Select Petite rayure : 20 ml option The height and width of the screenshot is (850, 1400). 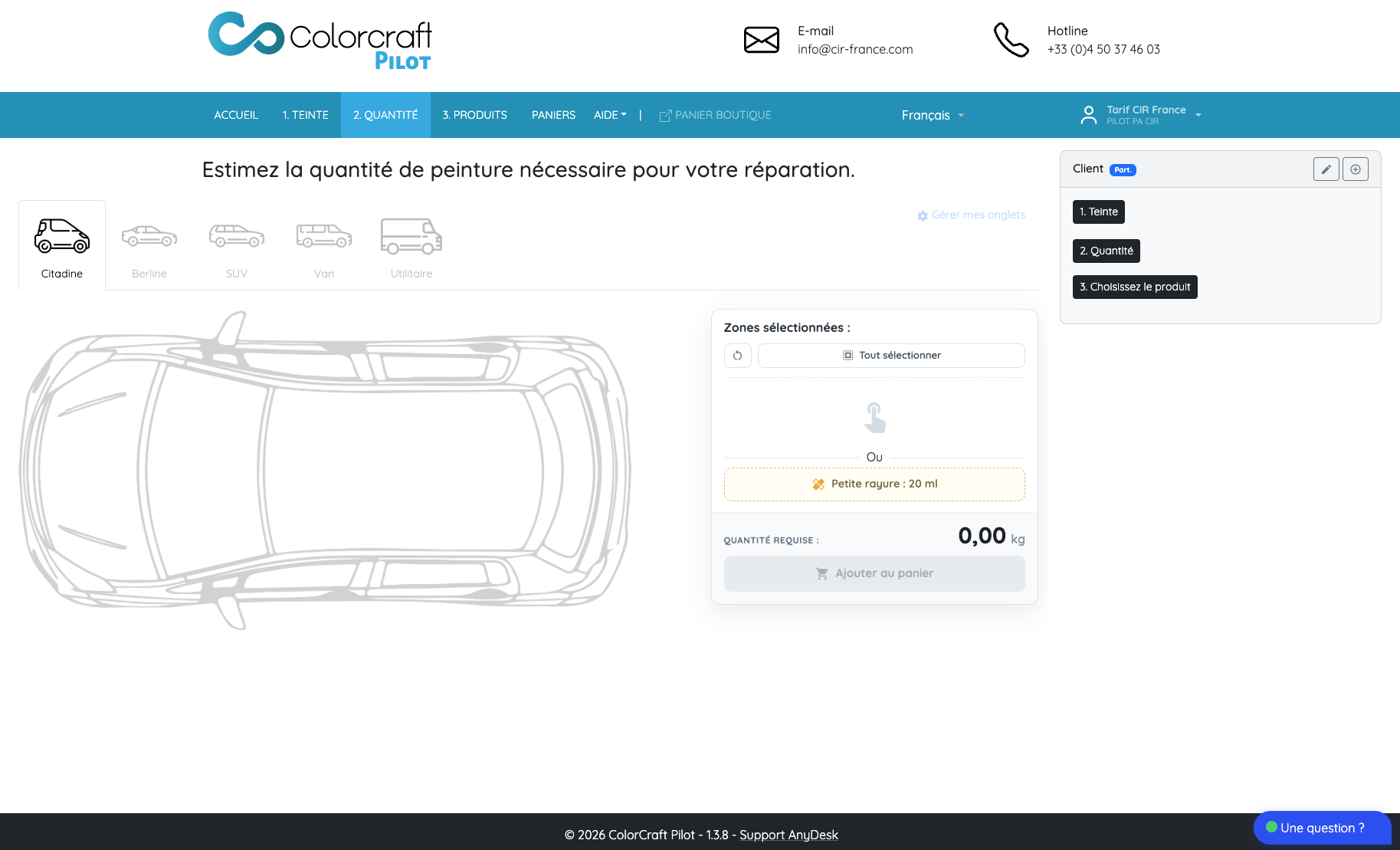874,484
